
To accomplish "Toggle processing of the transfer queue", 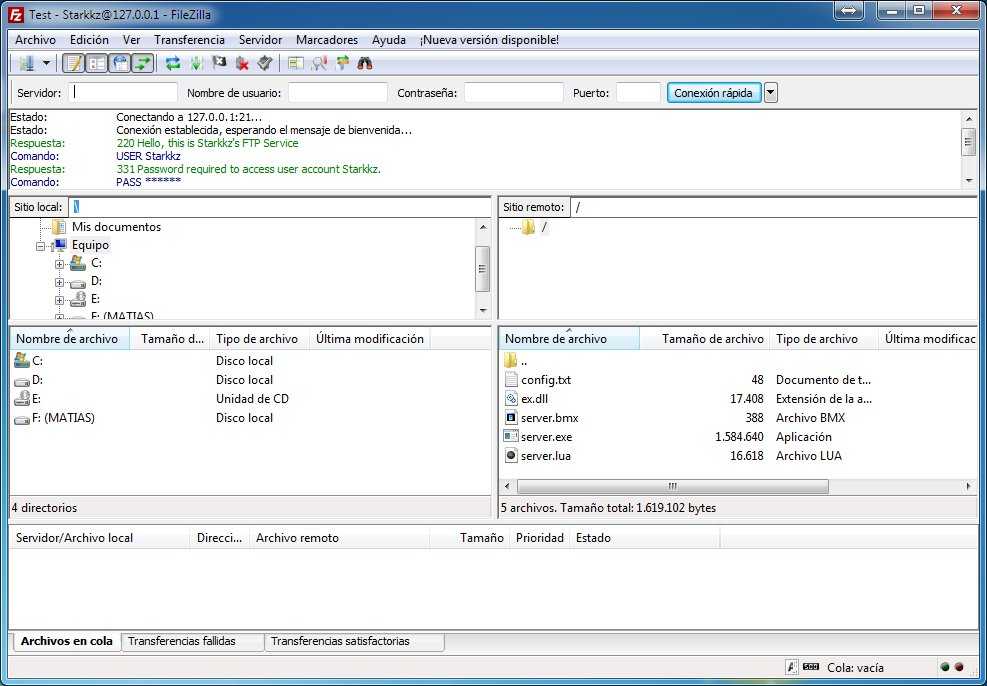I will (196, 63).
